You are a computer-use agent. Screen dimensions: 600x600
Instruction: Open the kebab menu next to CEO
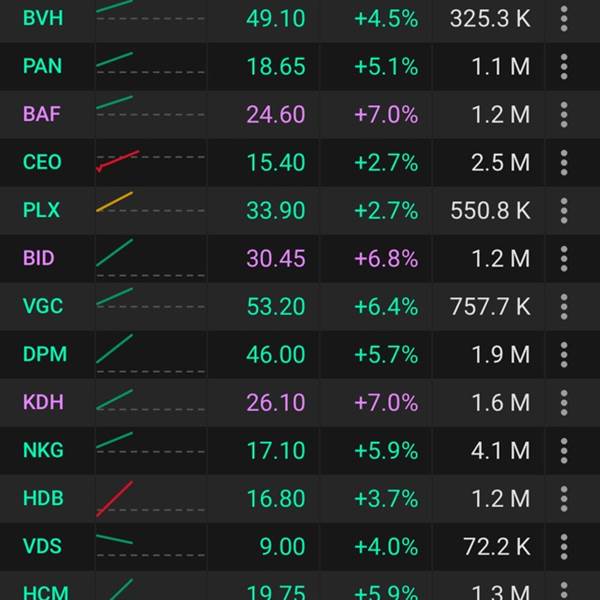[x=564, y=162]
